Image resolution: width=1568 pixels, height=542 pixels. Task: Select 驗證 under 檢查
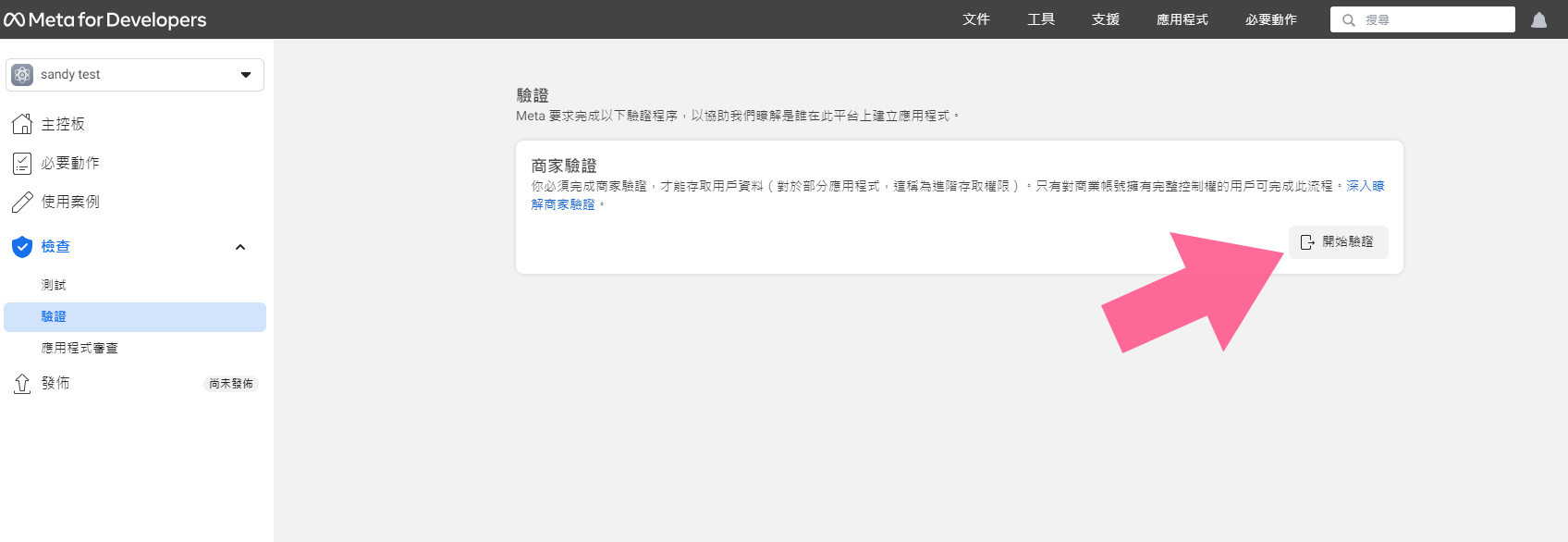[135, 317]
